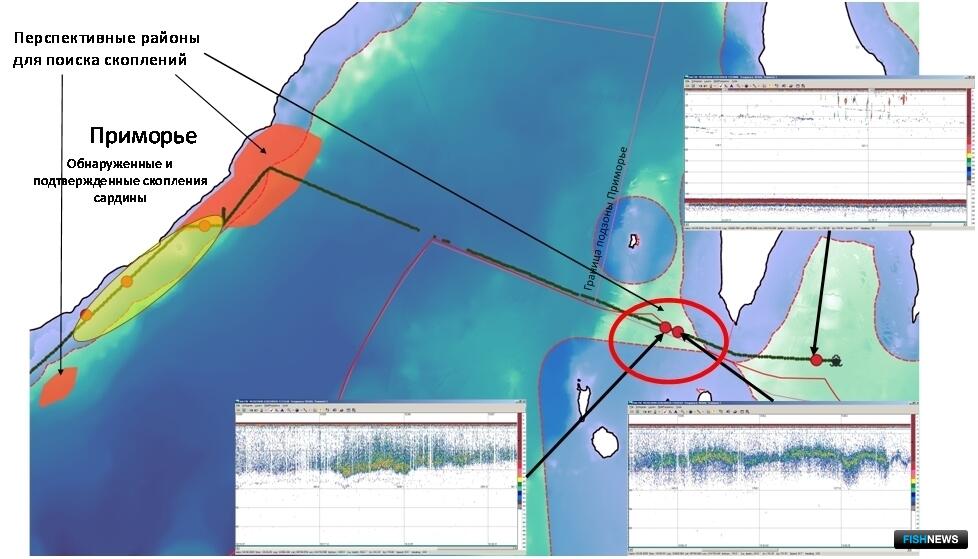
Task: Click the color scale in bottom-left echogram
Action: coord(518,470)
